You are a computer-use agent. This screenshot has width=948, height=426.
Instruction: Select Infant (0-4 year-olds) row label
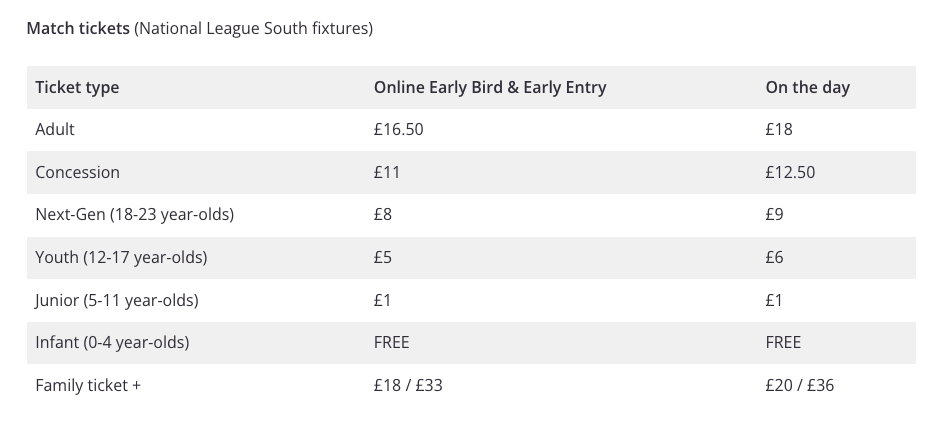point(112,343)
